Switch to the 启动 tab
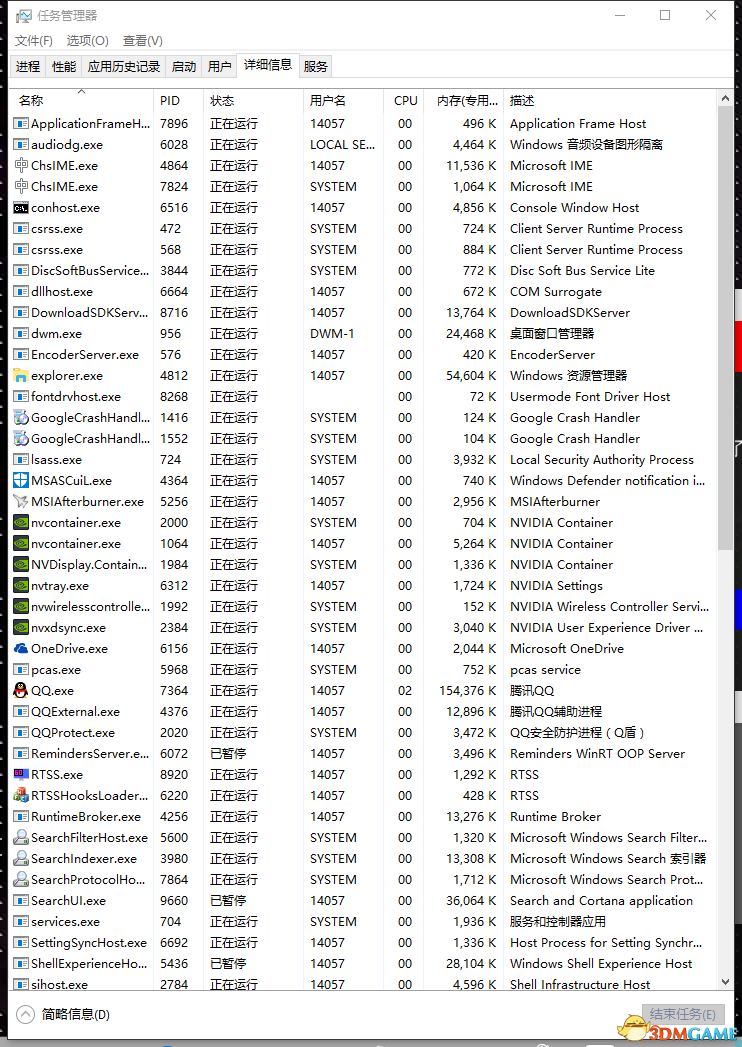Screen dimensions: 742x1047 (x=184, y=66)
